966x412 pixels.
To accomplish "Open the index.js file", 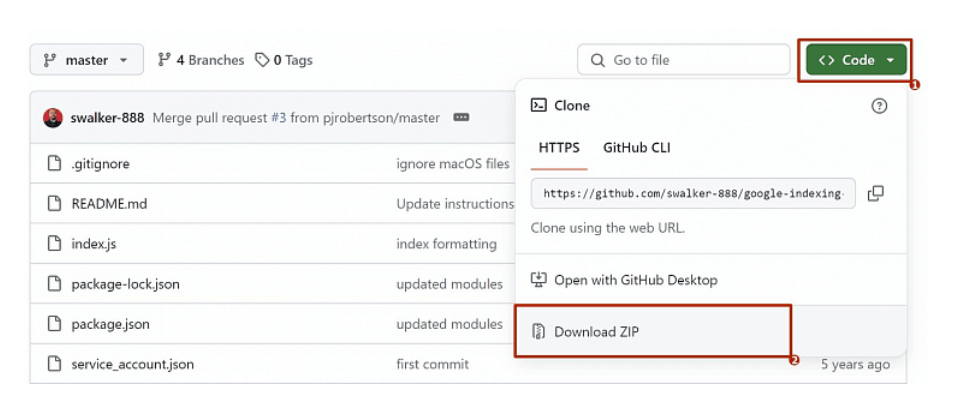I will [x=94, y=243].
